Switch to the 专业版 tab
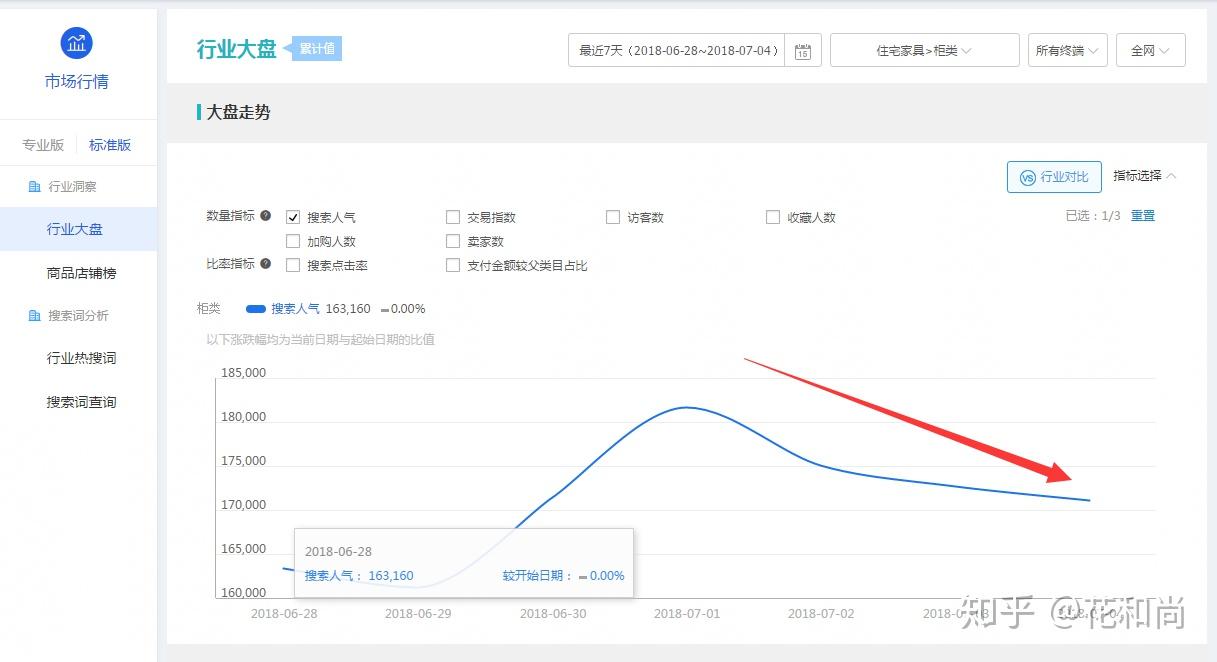Screen dimensions: 1217x662 click(x=43, y=145)
